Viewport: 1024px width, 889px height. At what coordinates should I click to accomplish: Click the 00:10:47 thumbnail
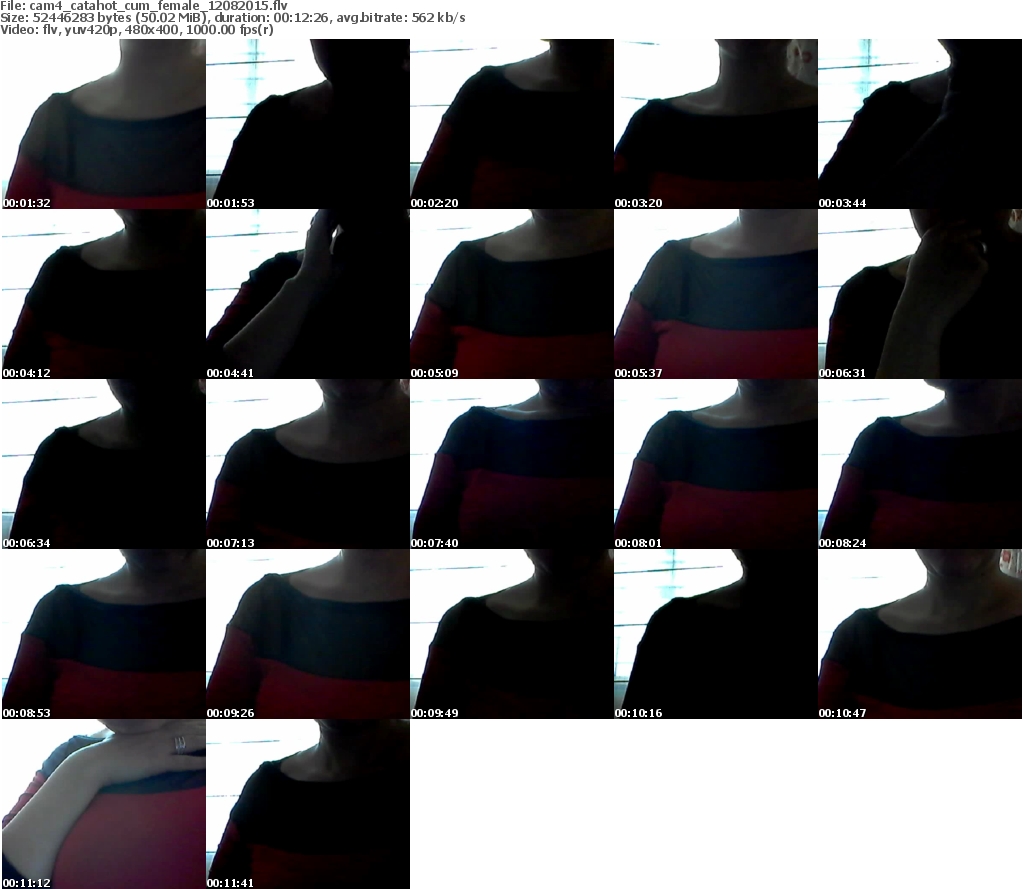[x=920, y=634]
